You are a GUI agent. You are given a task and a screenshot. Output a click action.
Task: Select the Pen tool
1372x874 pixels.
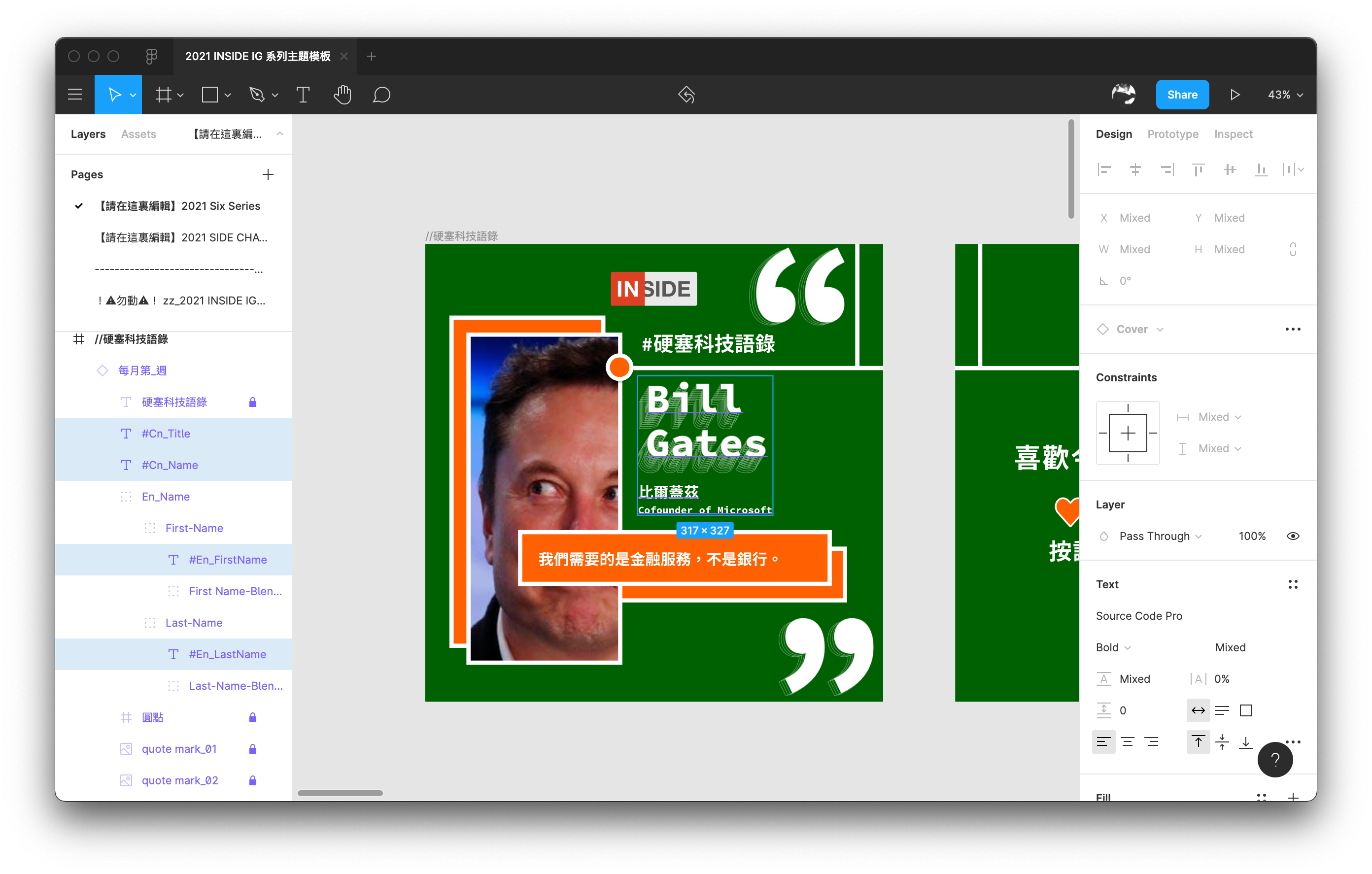tap(257, 95)
